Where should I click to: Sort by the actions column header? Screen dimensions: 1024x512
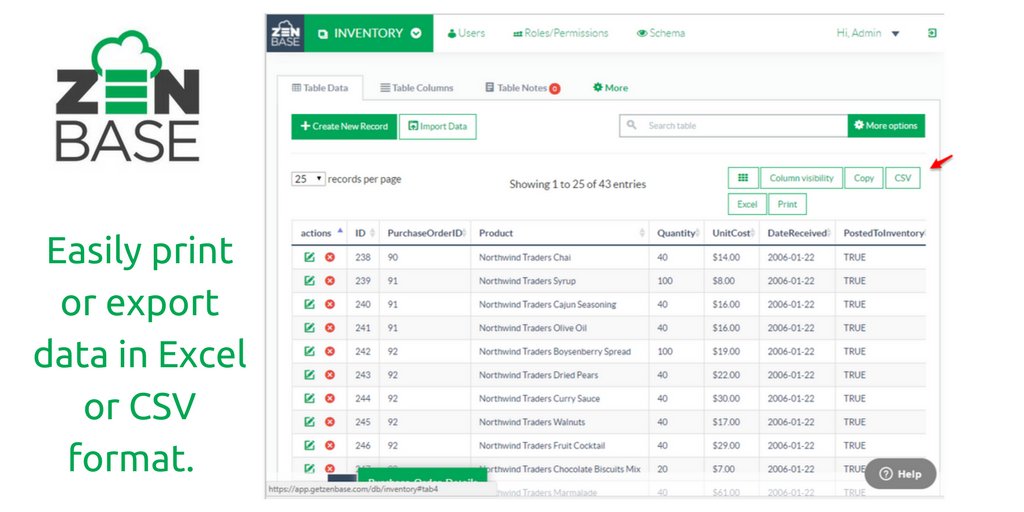(319, 233)
